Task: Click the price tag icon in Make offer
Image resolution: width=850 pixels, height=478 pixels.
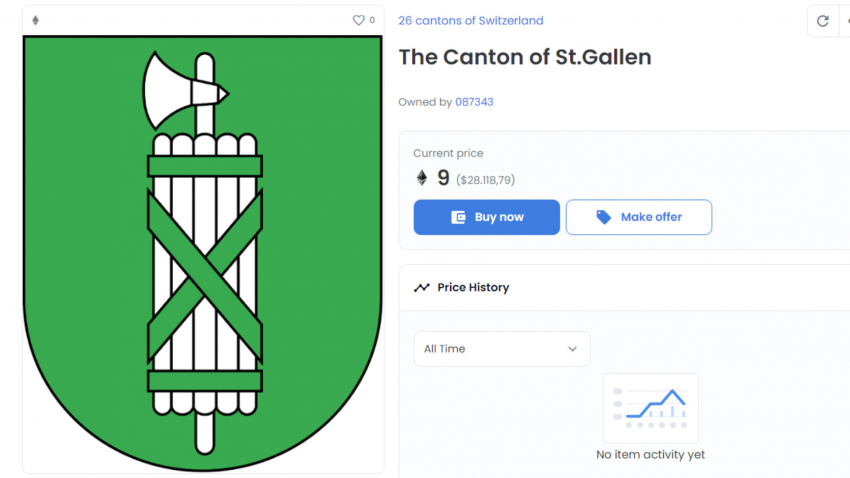Action: (603, 217)
